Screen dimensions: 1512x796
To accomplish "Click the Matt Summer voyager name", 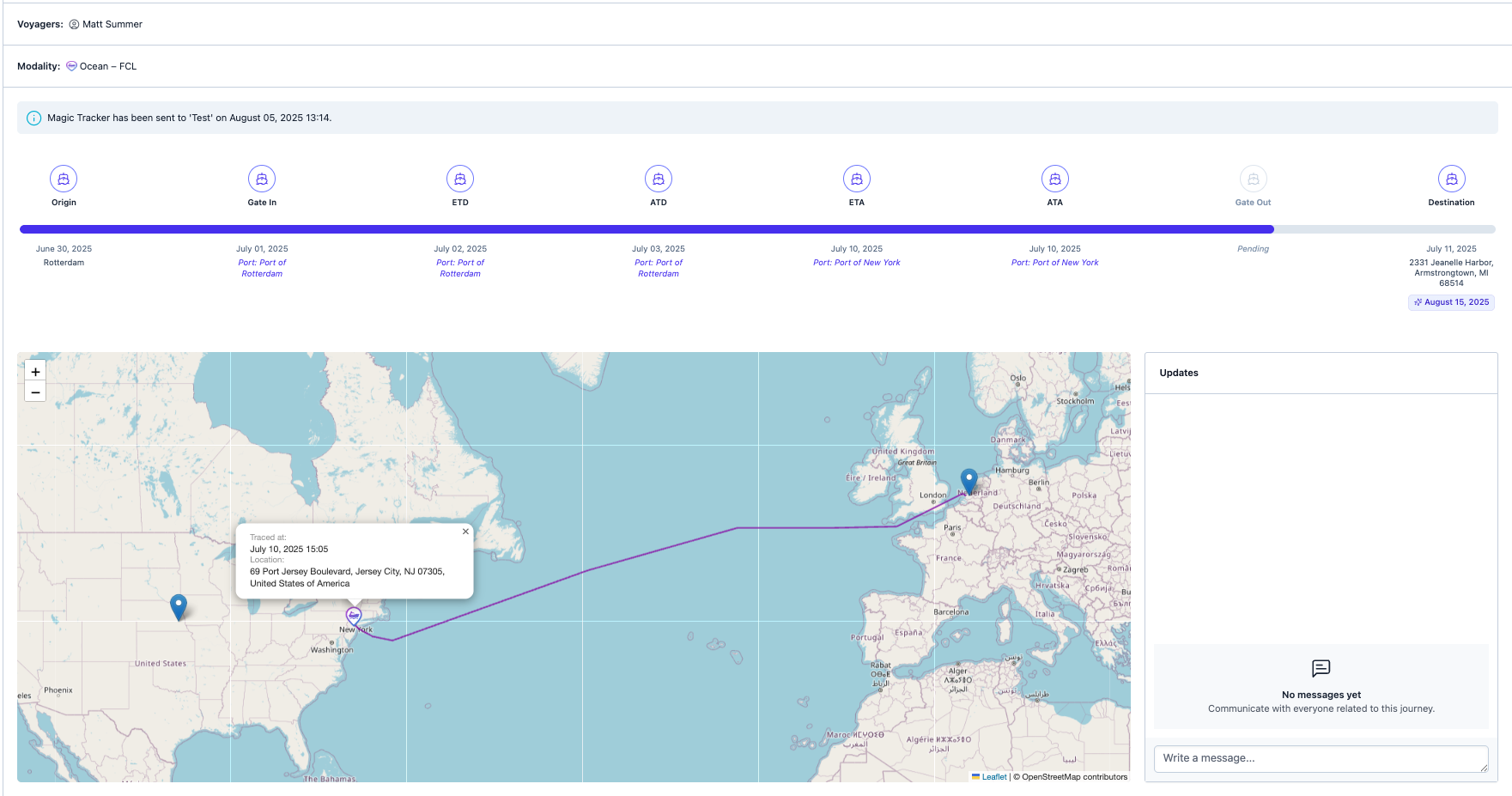I will 112,24.
